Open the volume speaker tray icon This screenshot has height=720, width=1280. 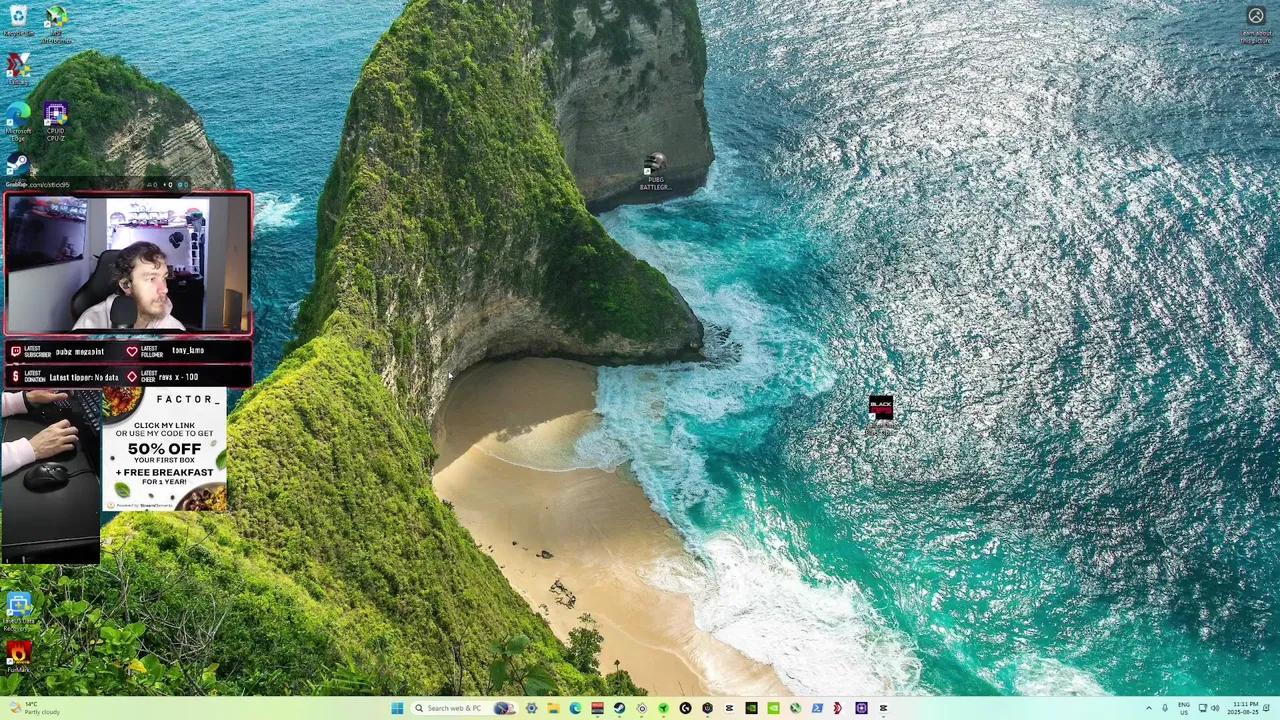[x=1215, y=708]
